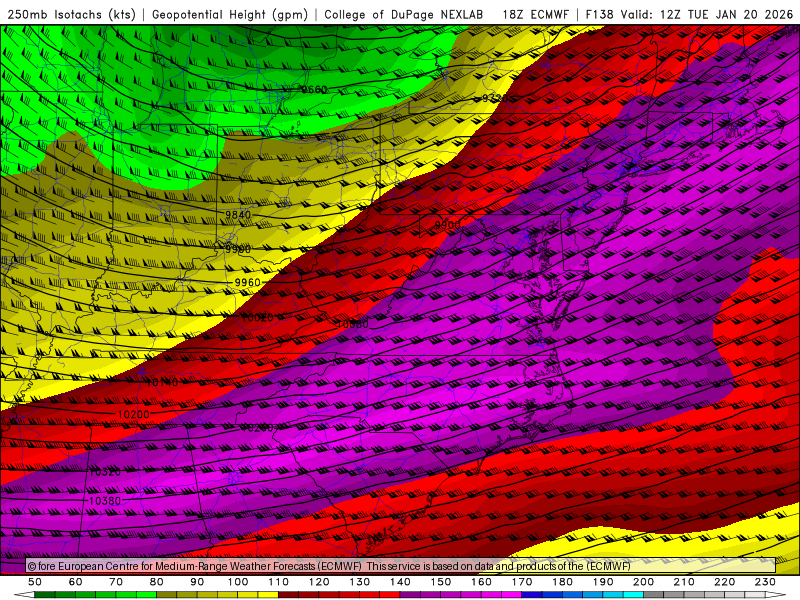800x600 pixels.
Task: Click the 100 knots colorbar label
Action: (238, 582)
